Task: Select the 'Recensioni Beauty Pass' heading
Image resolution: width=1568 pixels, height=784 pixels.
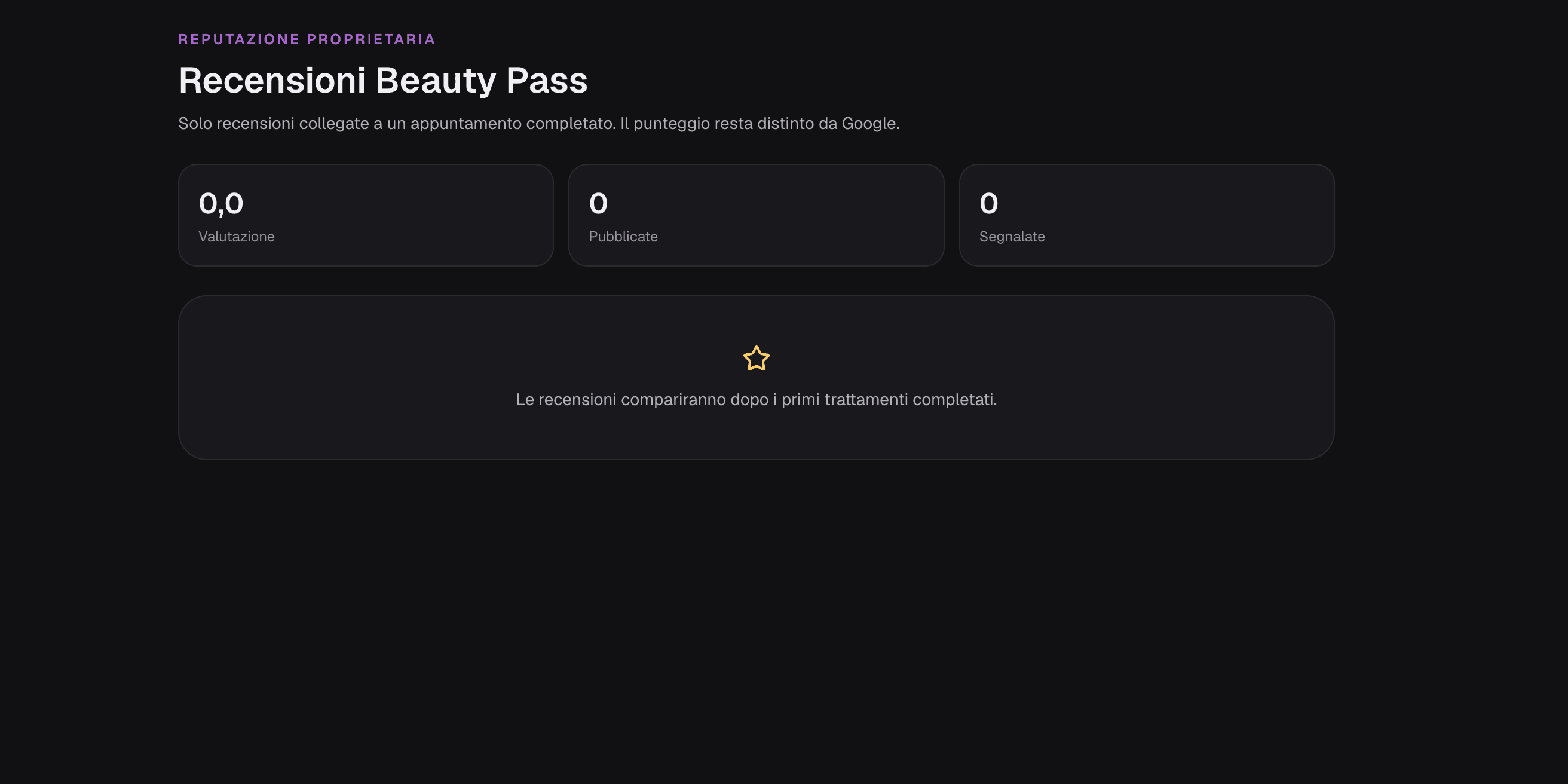Action: 383,80
